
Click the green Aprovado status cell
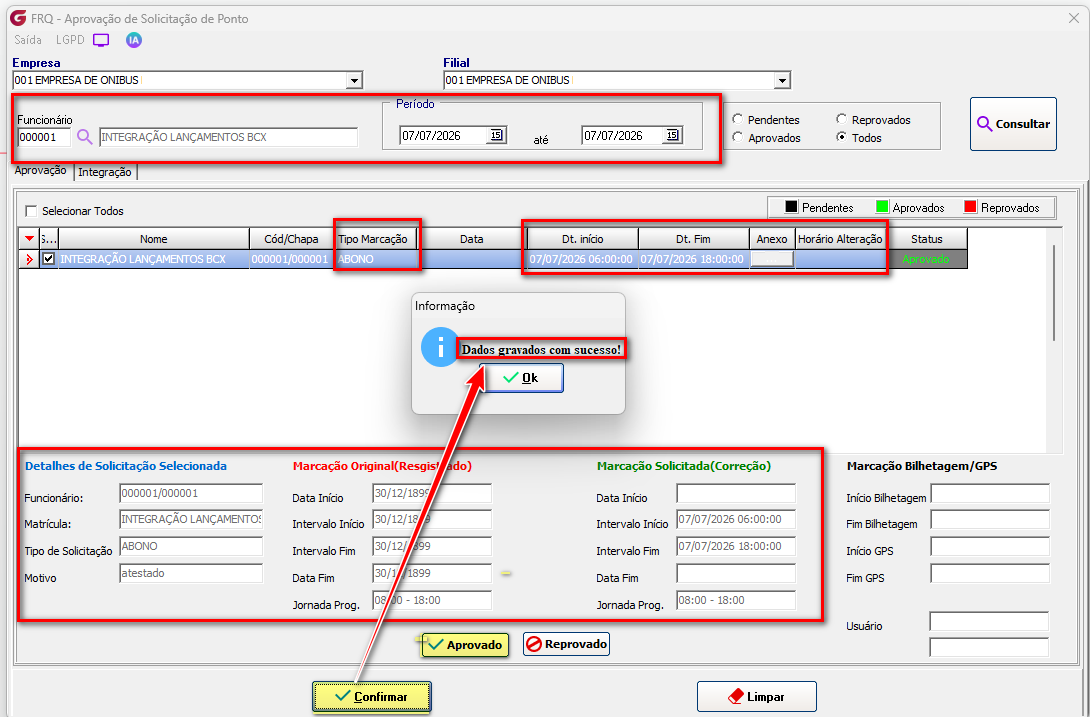(x=926, y=259)
